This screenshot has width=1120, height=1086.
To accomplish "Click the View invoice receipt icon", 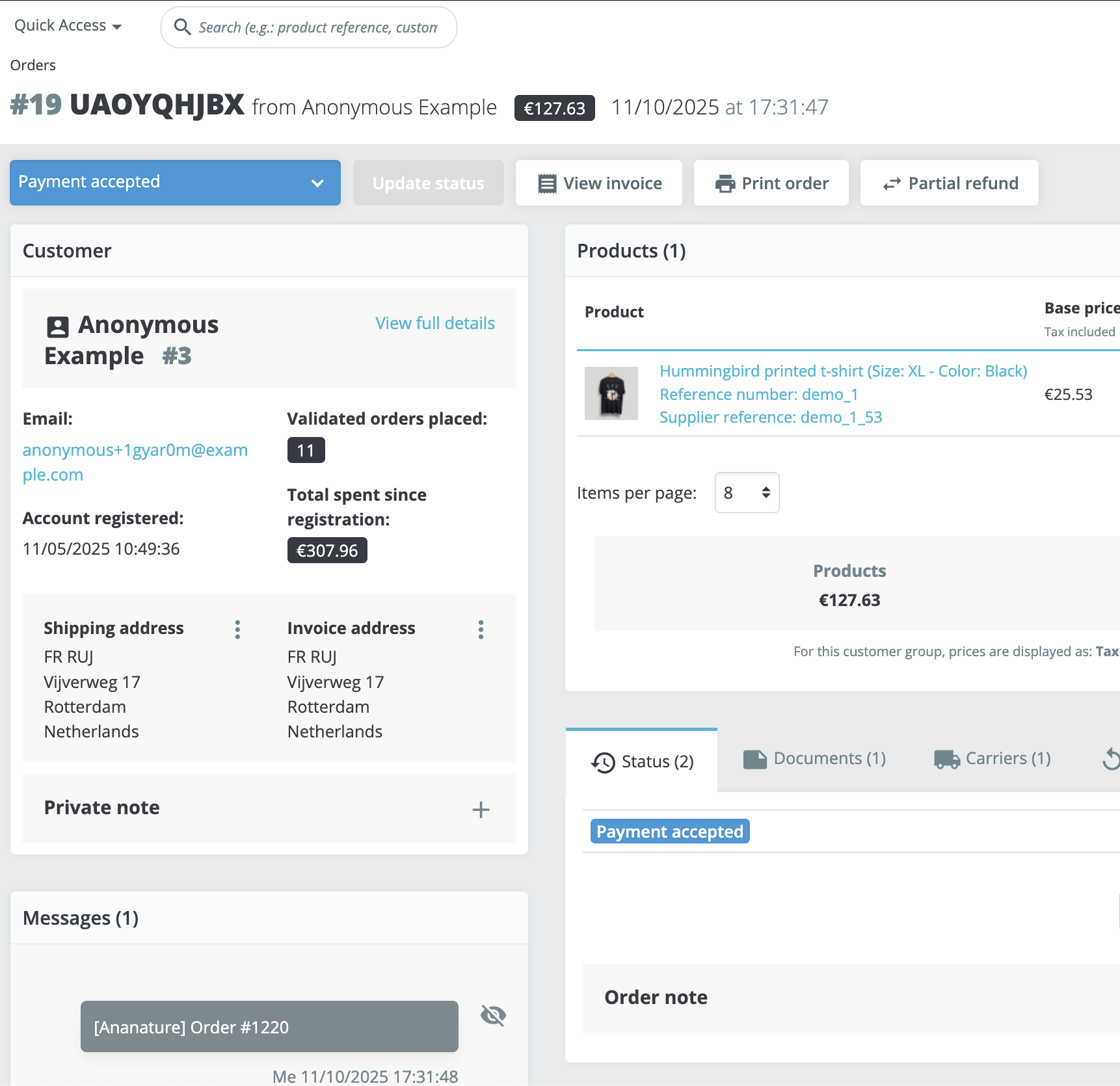I will 547,183.
